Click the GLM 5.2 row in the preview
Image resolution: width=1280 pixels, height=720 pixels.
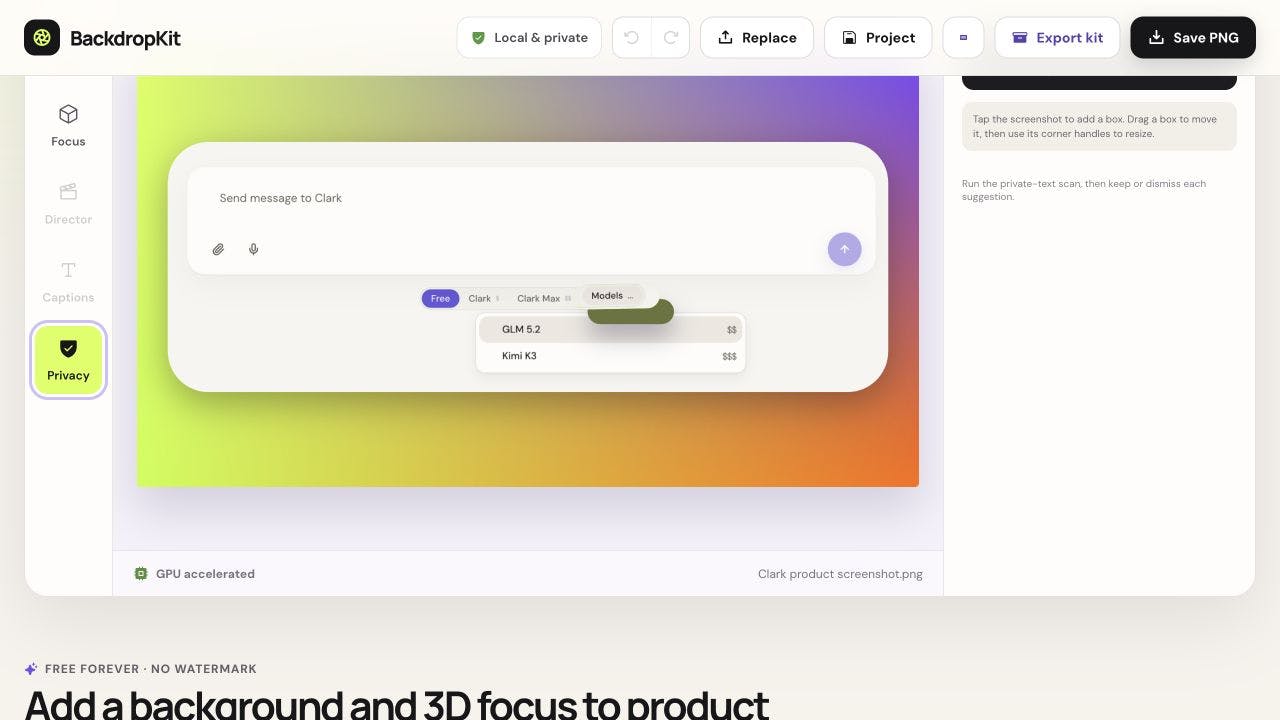[x=611, y=329]
